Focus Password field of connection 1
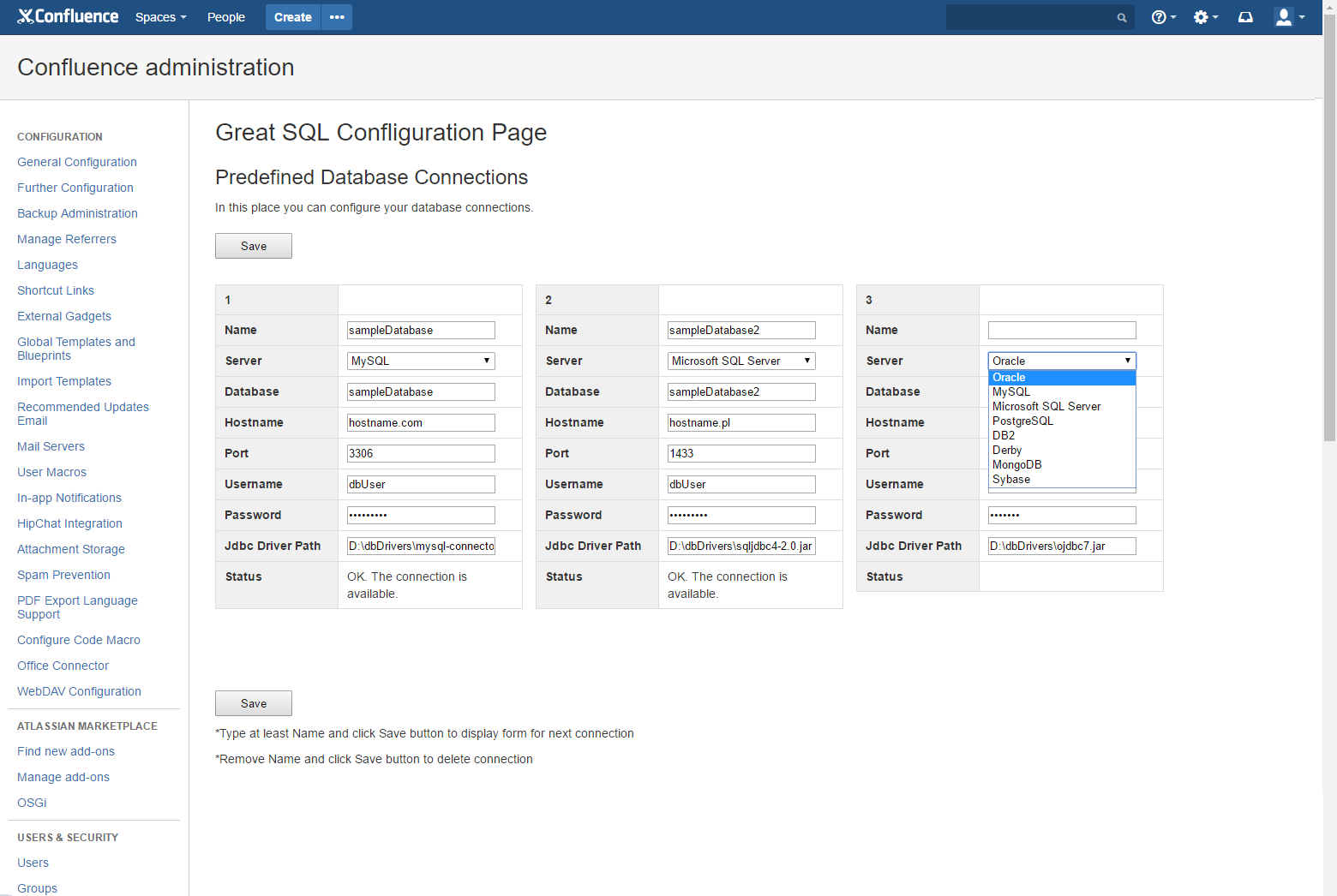Screen dimensions: 1337x896 click(x=421, y=515)
